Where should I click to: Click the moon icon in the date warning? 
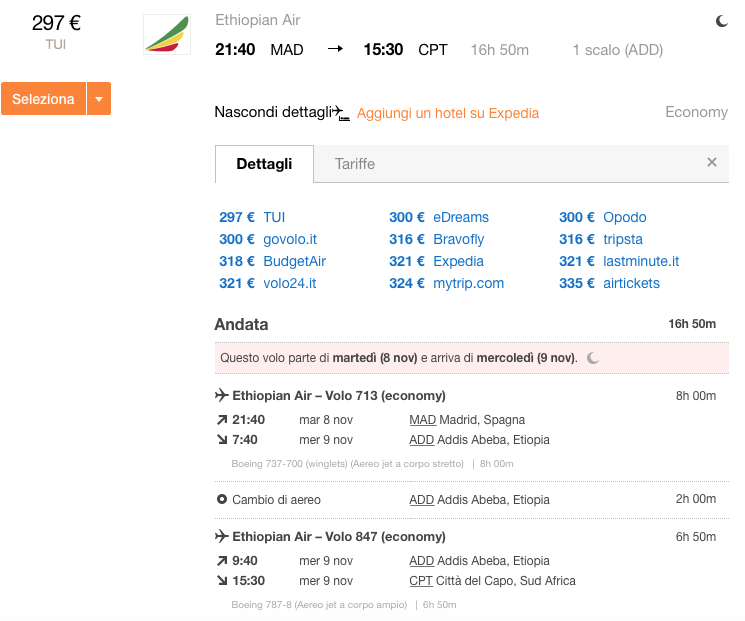pyautogui.click(x=593, y=358)
